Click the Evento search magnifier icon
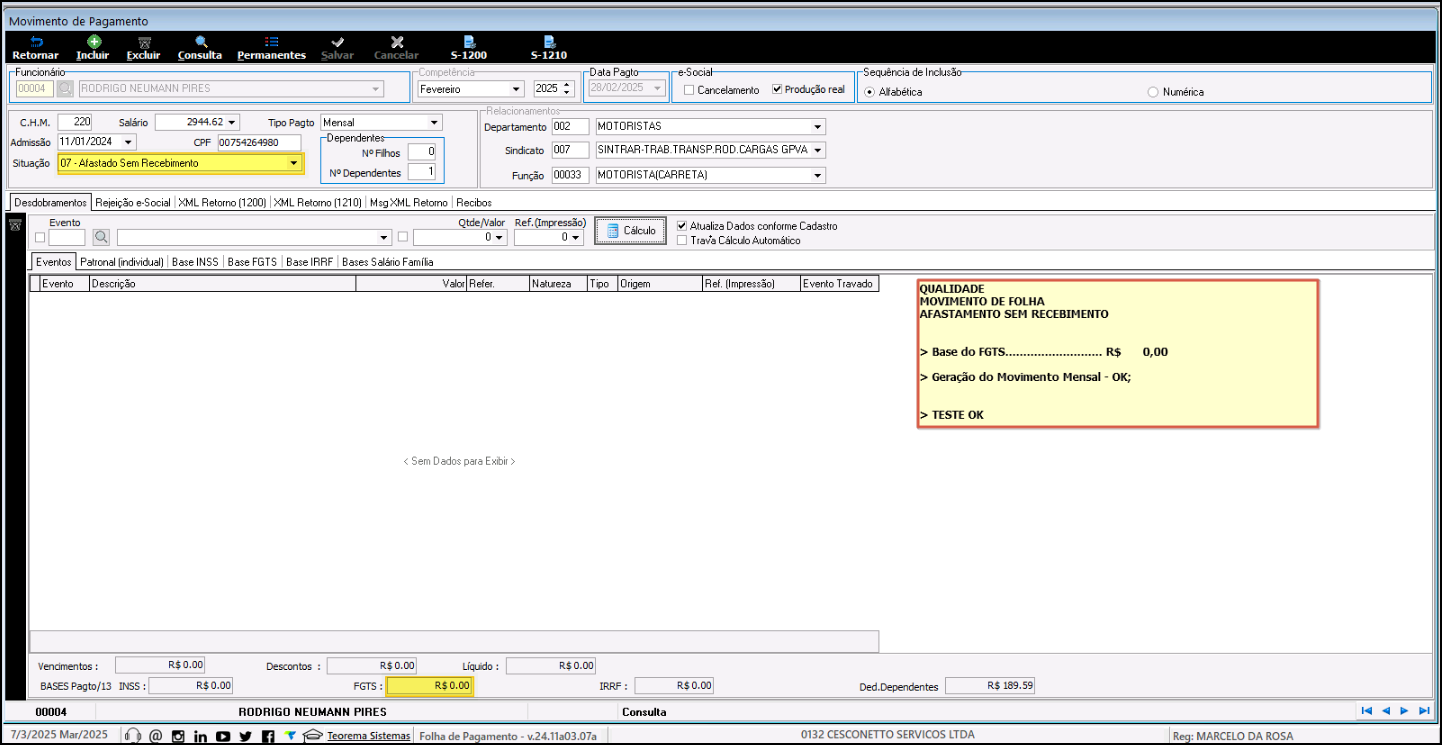1442x745 pixels. click(101, 237)
